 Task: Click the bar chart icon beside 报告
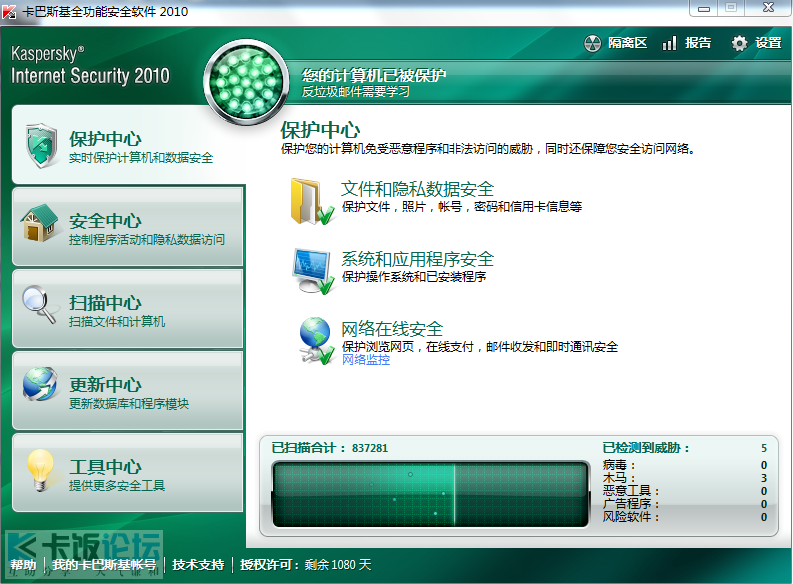coord(670,43)
